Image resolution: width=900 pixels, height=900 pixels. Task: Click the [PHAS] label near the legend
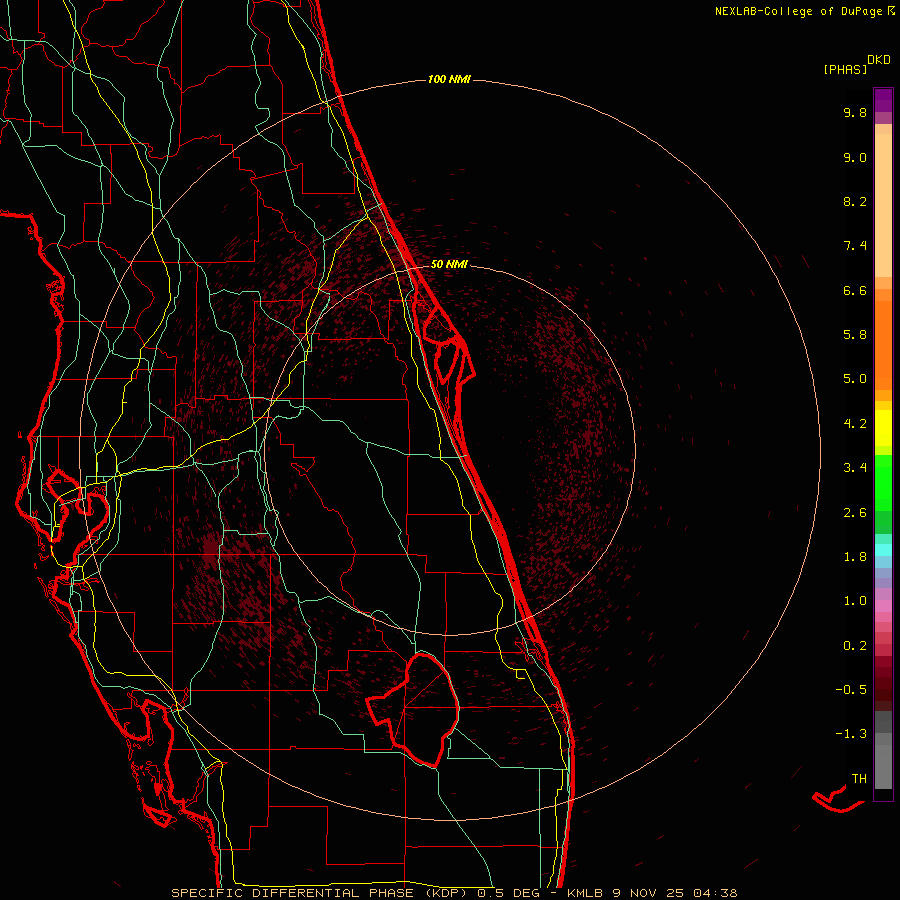pos(845,69)
